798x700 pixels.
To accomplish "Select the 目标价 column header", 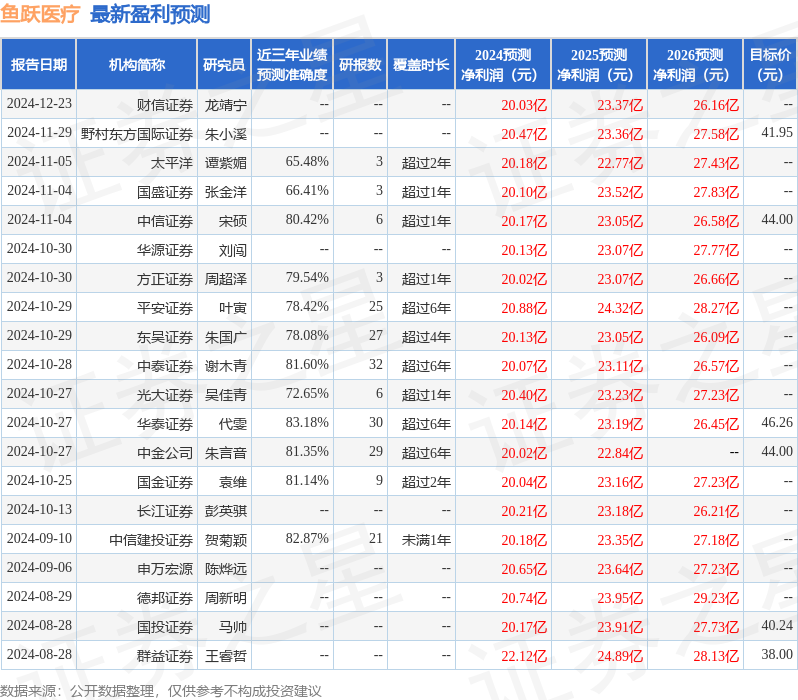I will tap(770, 65).
